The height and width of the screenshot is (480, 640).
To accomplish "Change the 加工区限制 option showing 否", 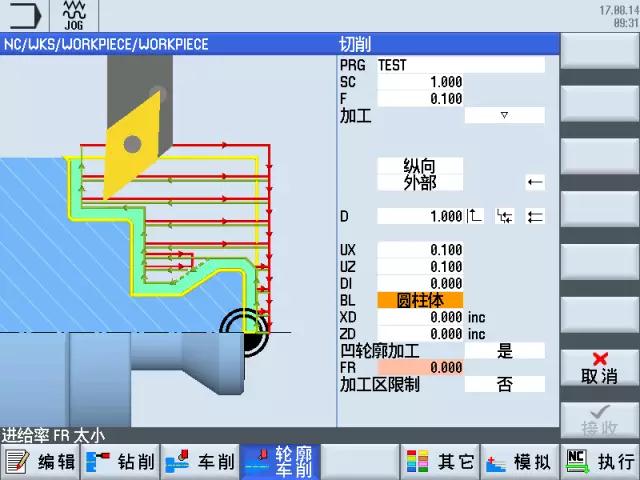I will 504,384.
